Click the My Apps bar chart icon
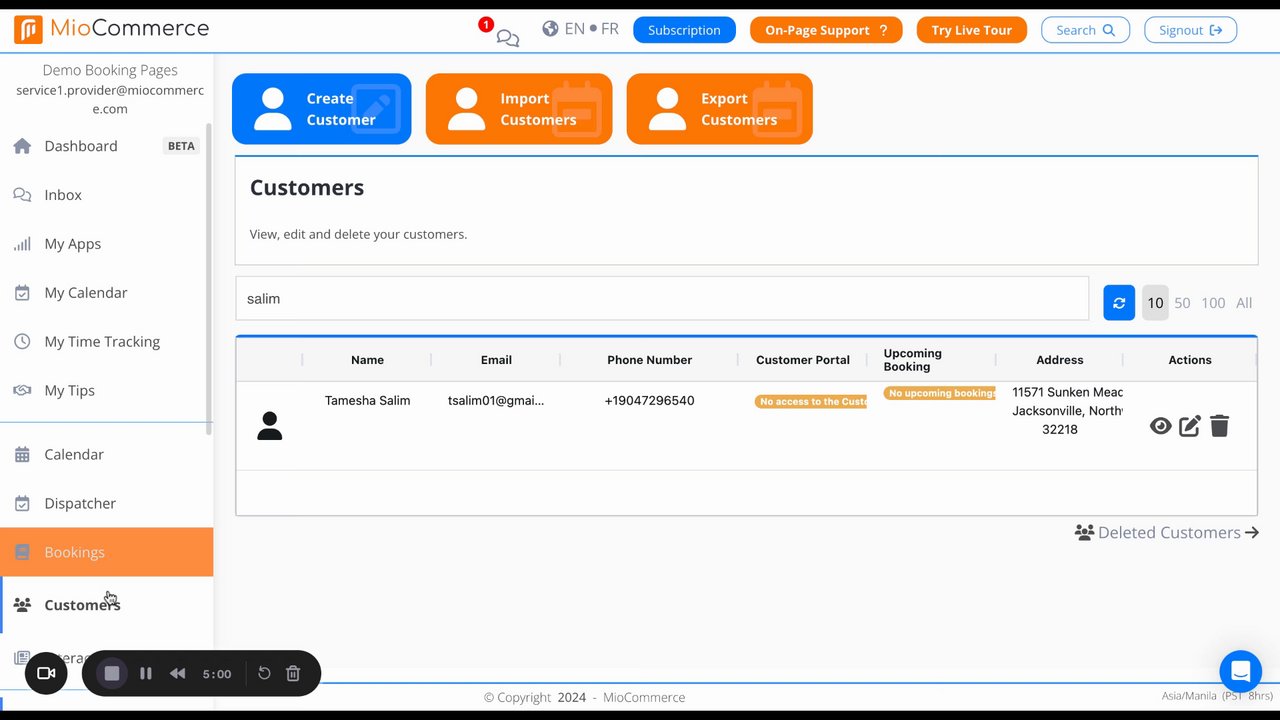 pyautogui.click(x=22, y=244)
